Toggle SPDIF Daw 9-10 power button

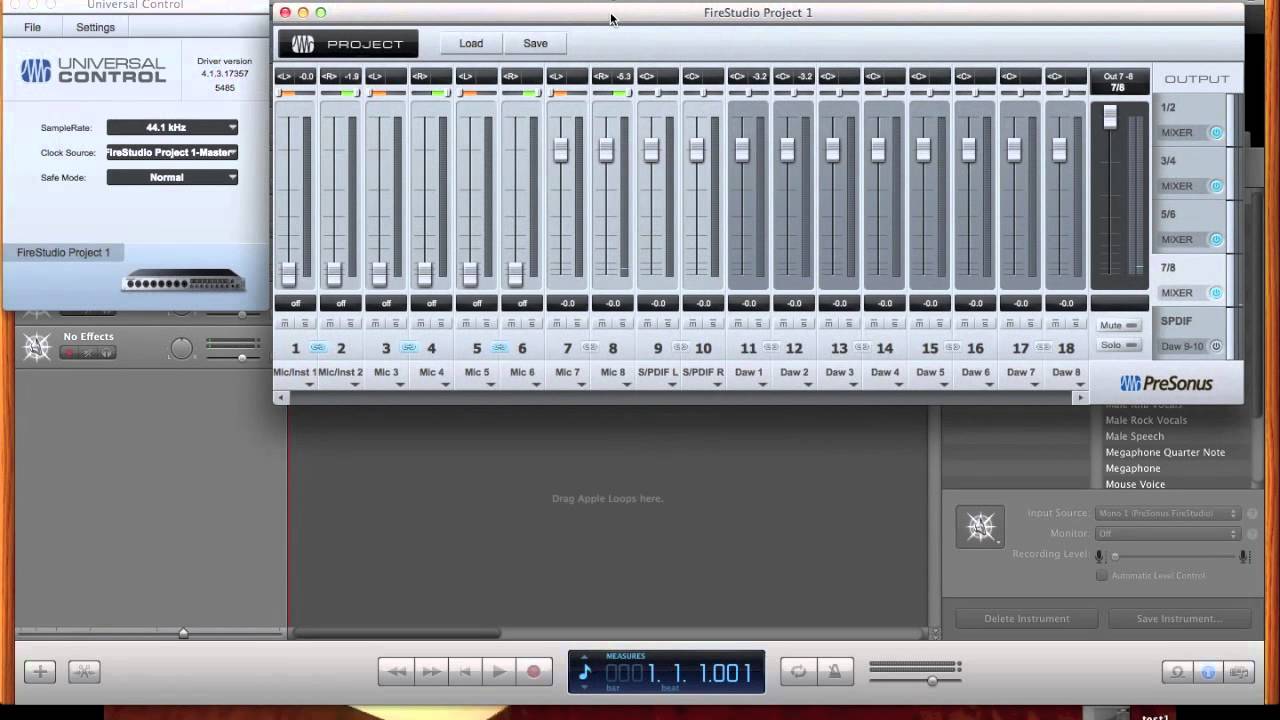pyautogui.click(x=1216, y=346)
